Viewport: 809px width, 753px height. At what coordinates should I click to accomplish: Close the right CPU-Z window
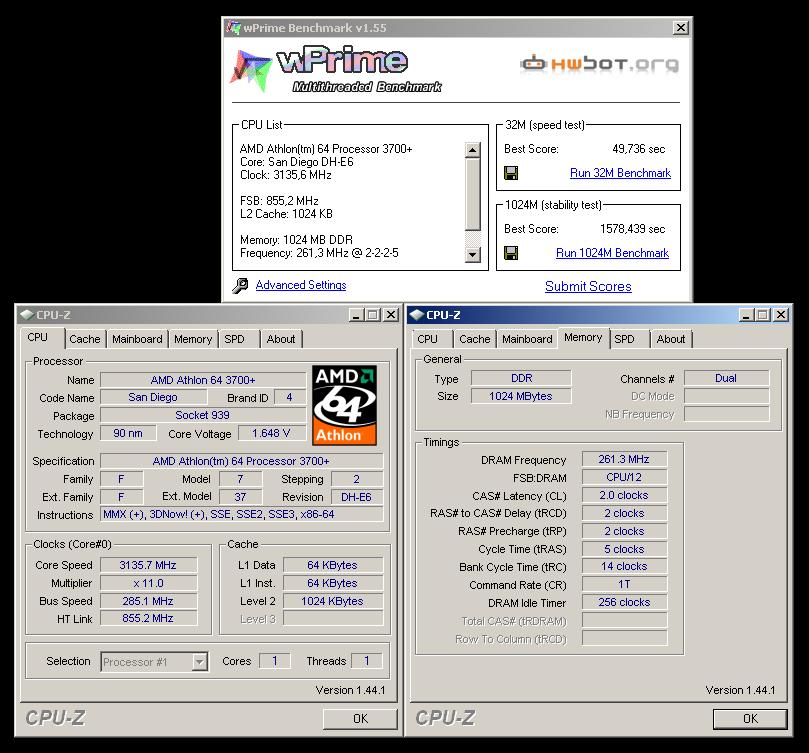point(782,315)
